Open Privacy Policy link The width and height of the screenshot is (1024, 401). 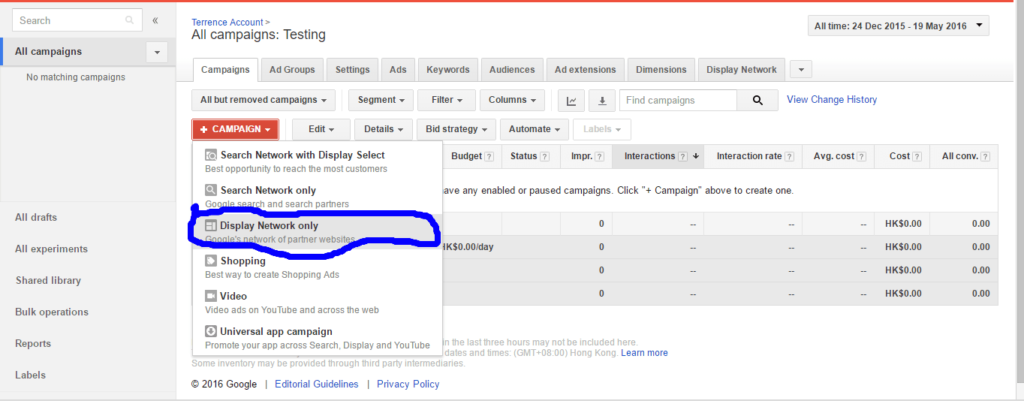click(408, 384)
